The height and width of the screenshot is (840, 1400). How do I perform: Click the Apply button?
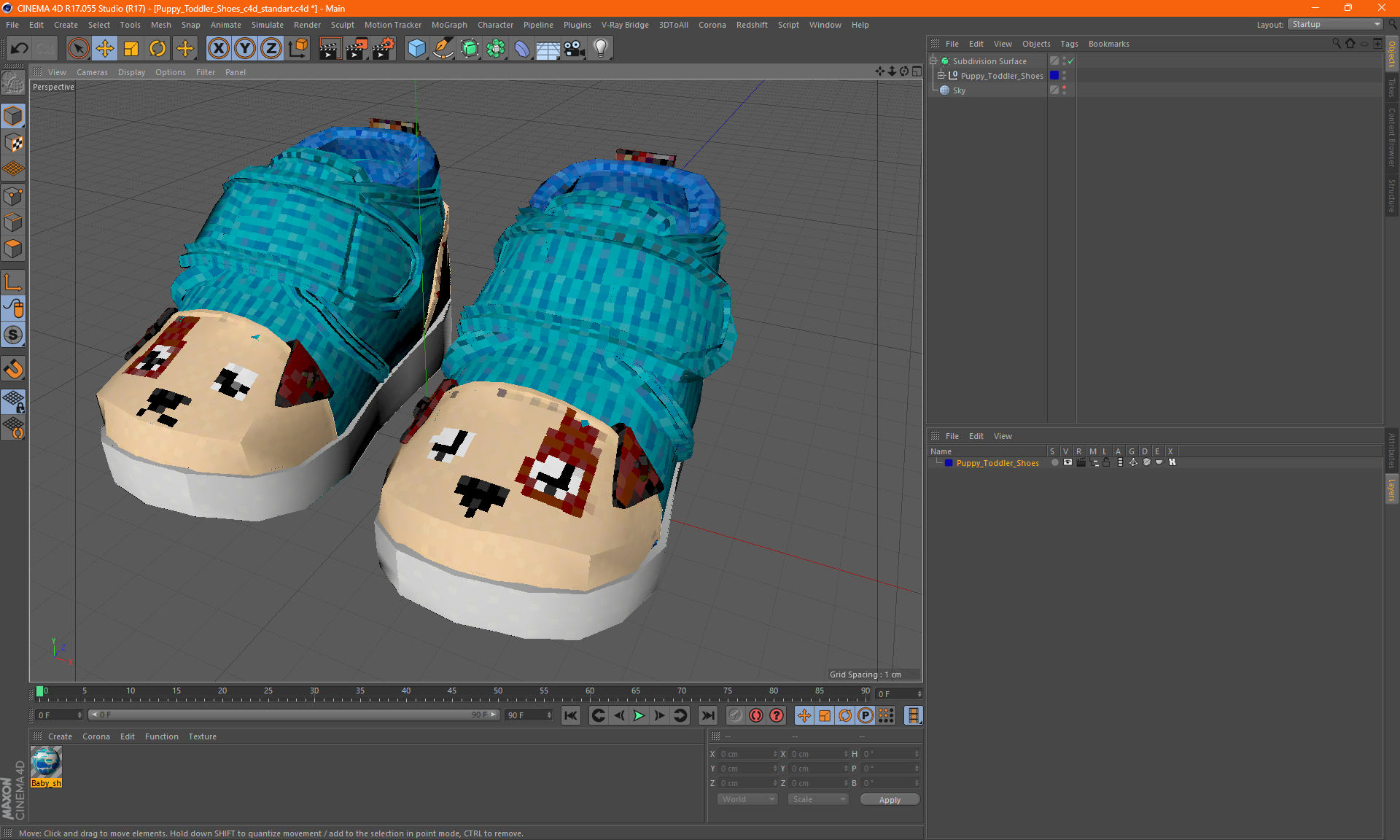point(890,800)
